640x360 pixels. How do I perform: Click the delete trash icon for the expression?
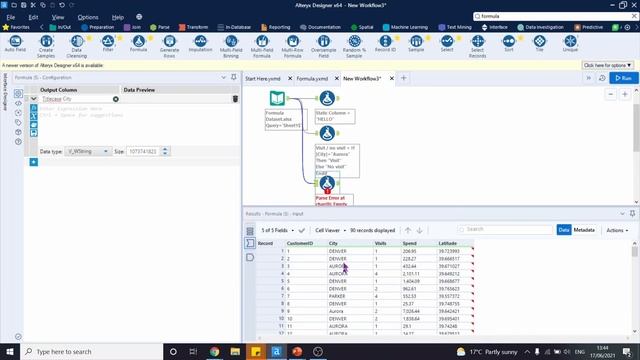235,99
